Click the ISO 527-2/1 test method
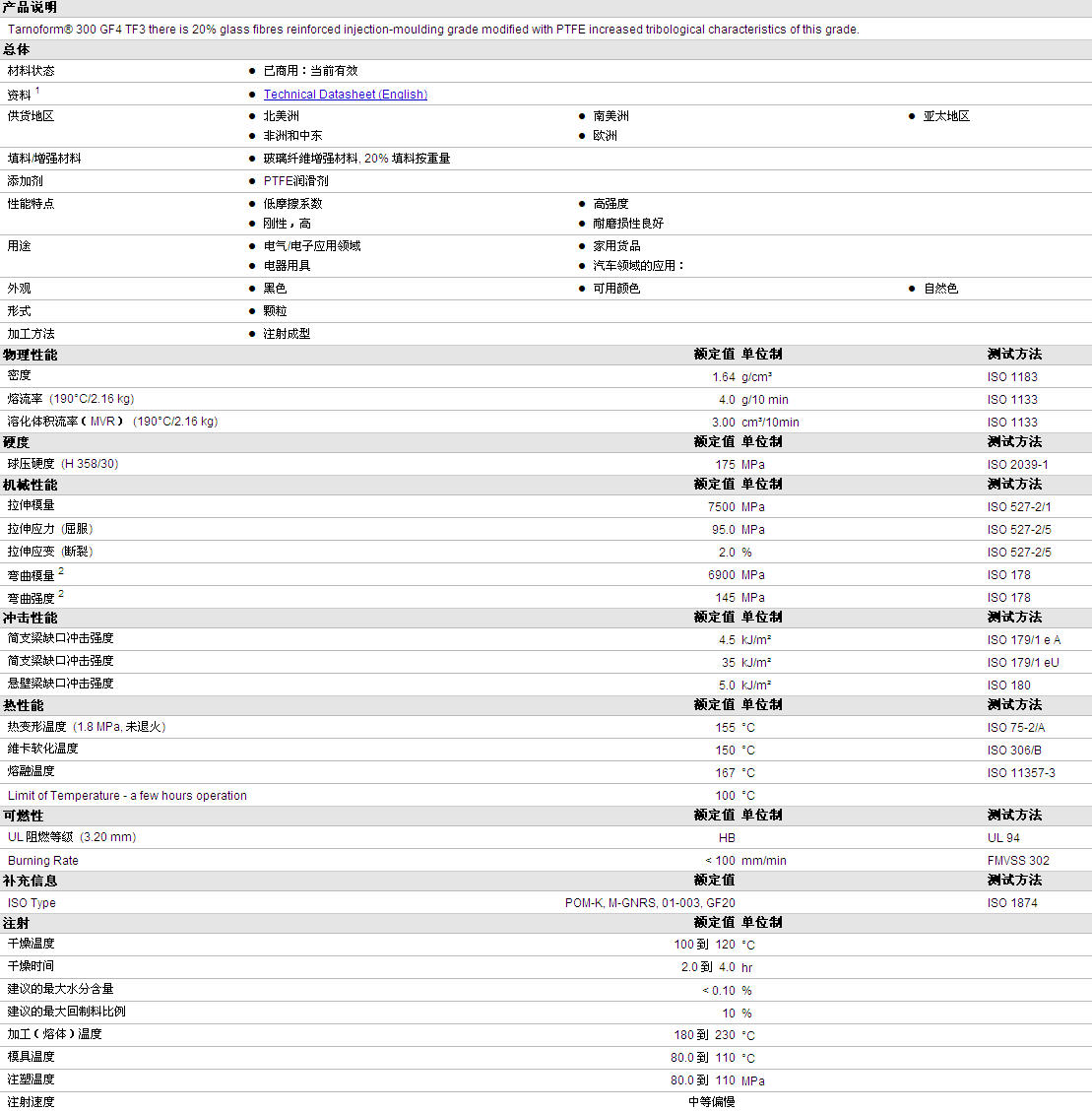The width and height of the screenshot is (1092, 1112). (1019, 508)
